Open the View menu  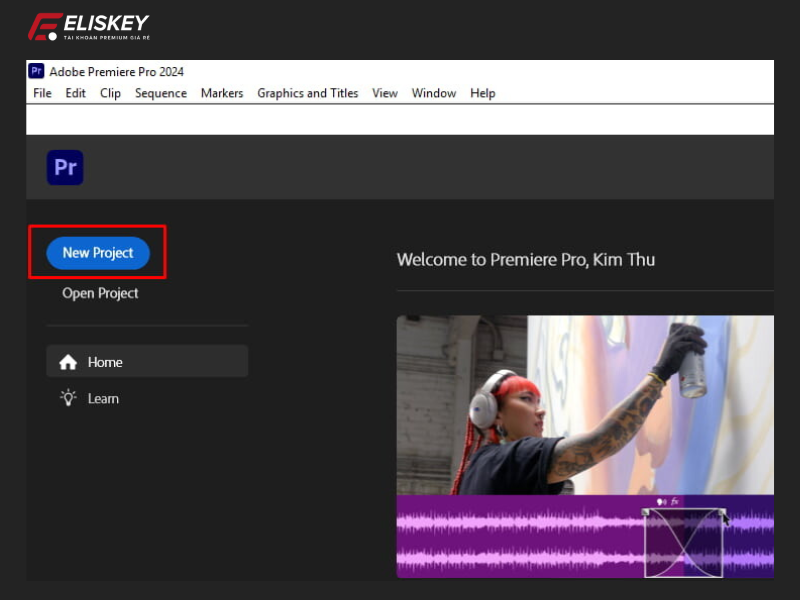pos(385,93)
